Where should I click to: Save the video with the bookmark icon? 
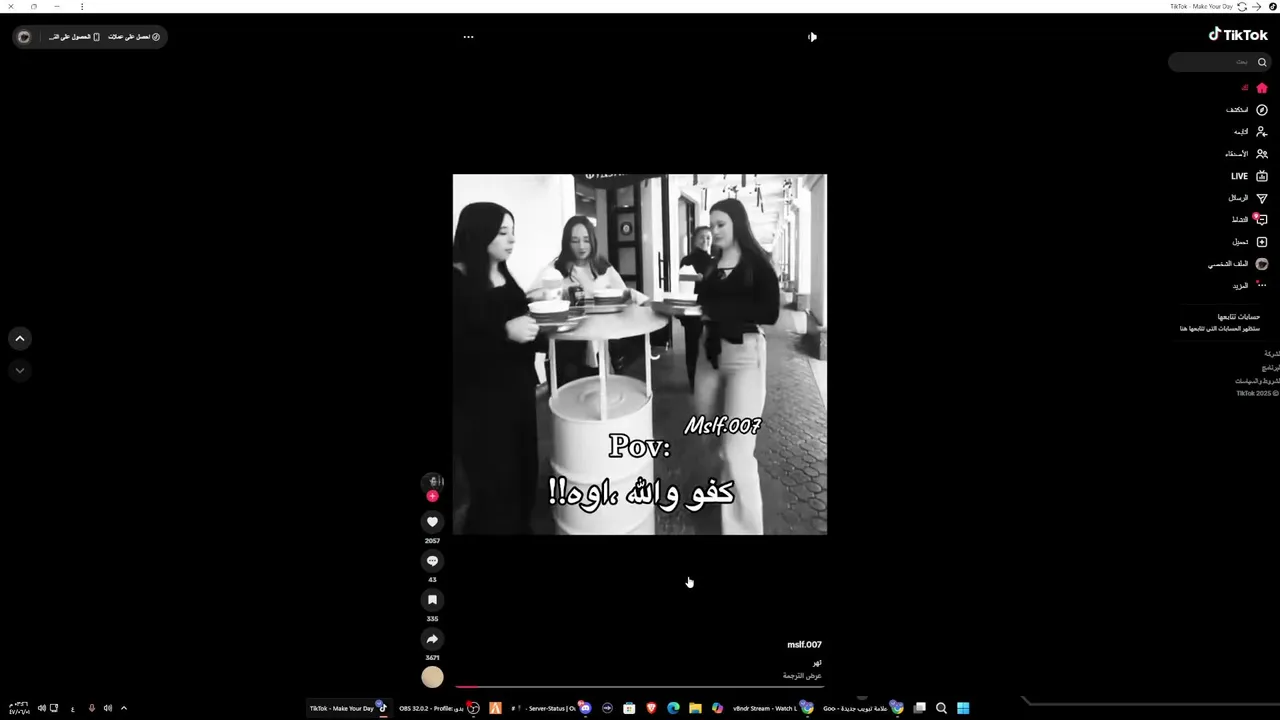[x=432, y=600]
